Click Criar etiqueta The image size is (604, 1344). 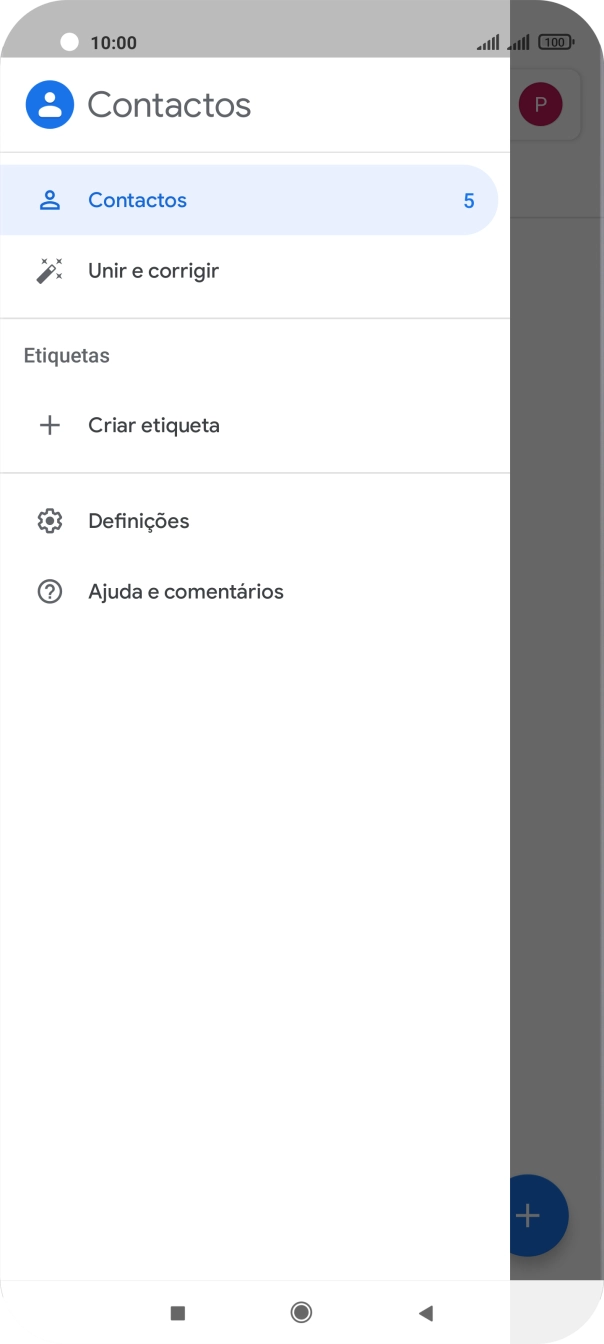(x=154, y=425)
